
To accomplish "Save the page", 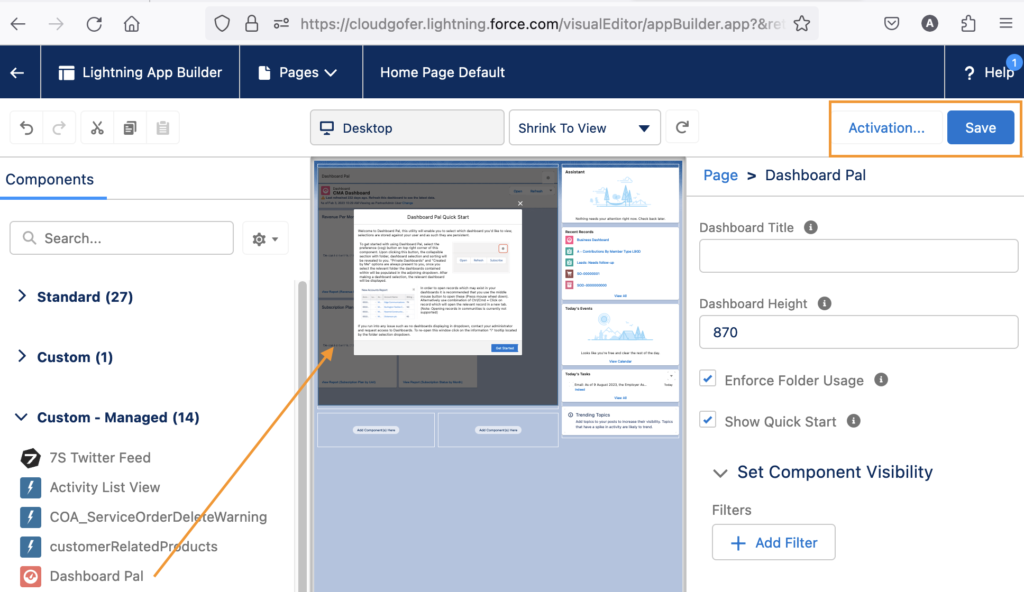I will 980,128.
